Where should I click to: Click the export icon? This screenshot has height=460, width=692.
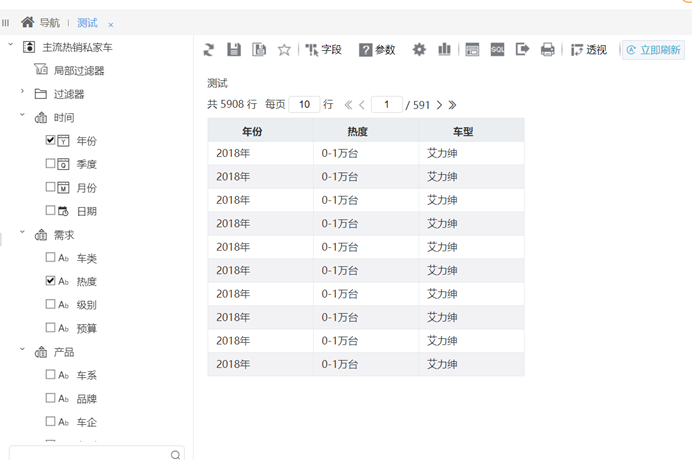coord(522,49)
